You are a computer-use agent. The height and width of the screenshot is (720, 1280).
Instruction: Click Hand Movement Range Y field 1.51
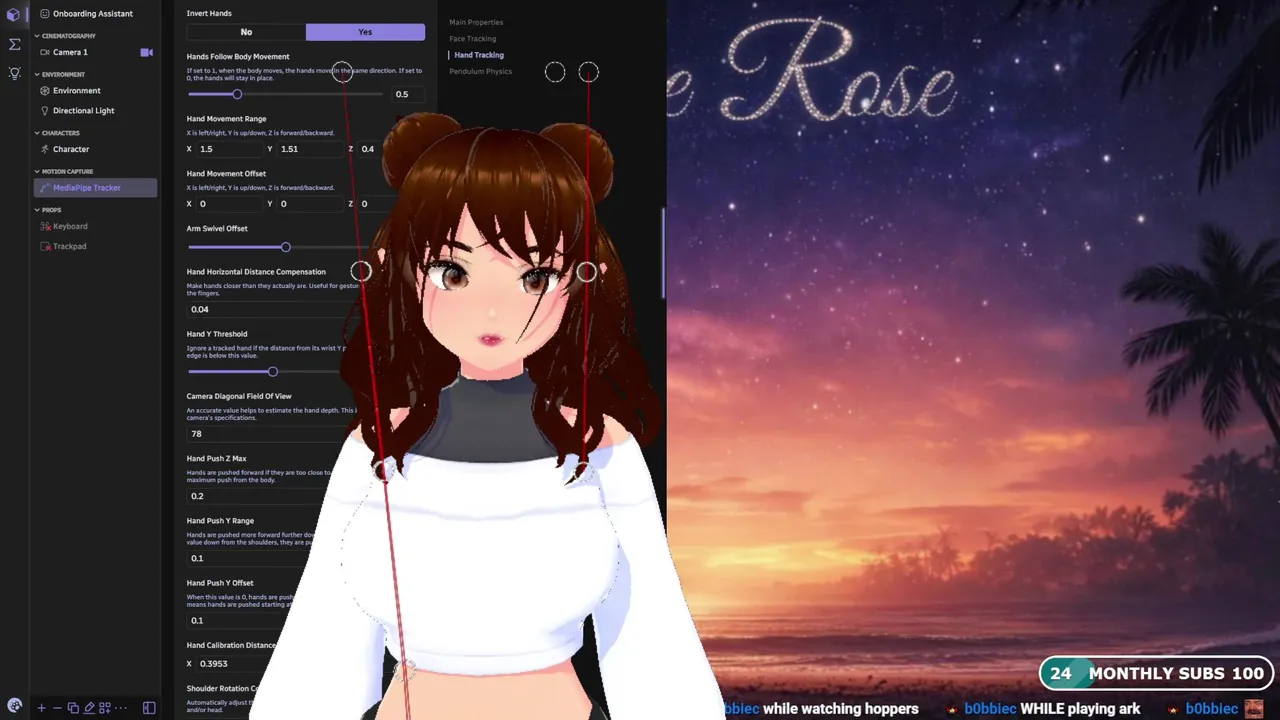(310, 149)
